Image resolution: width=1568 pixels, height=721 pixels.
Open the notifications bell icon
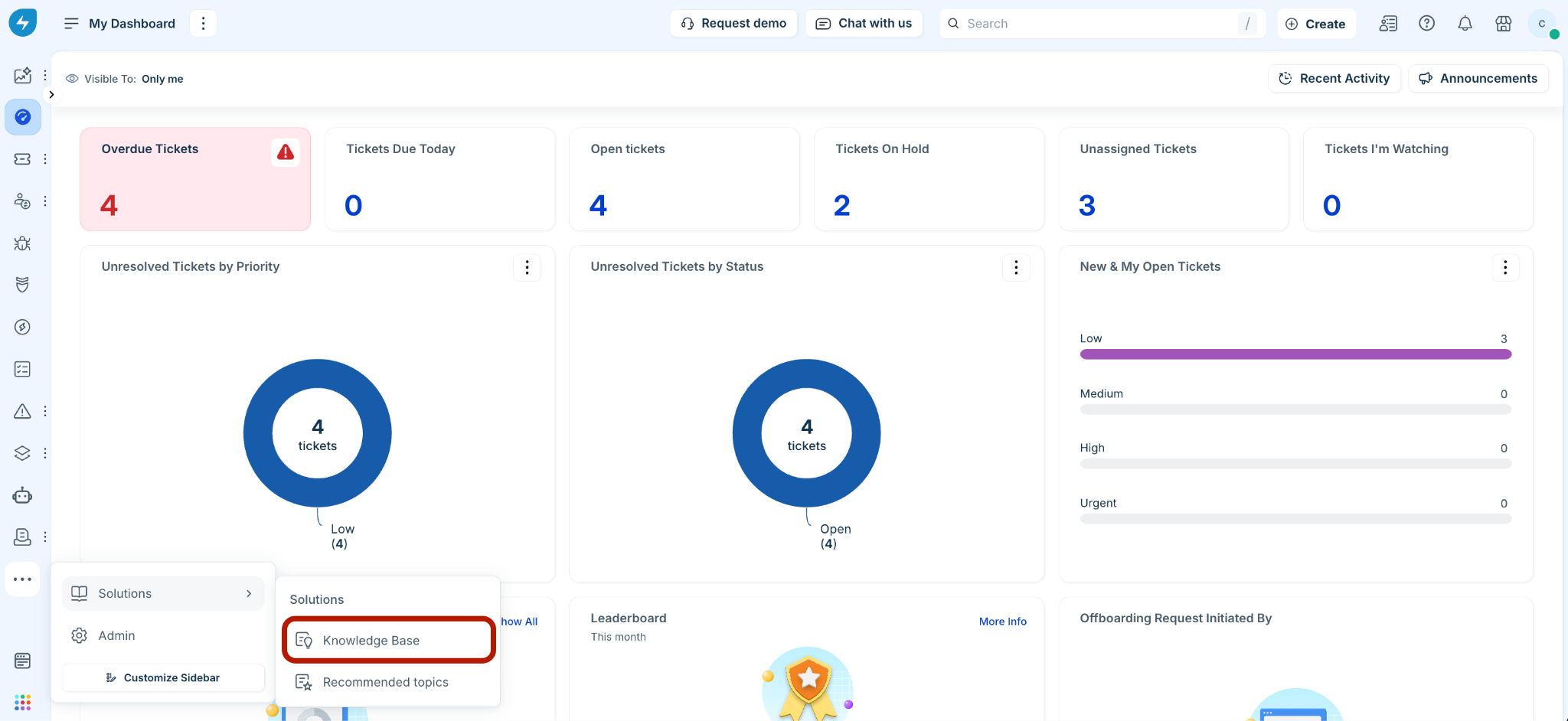pos(1465,24)
